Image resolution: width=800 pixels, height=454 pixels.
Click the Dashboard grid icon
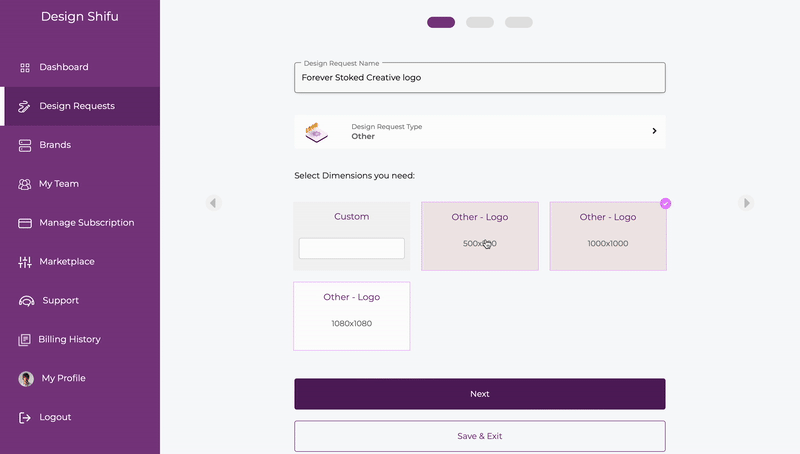25,67
